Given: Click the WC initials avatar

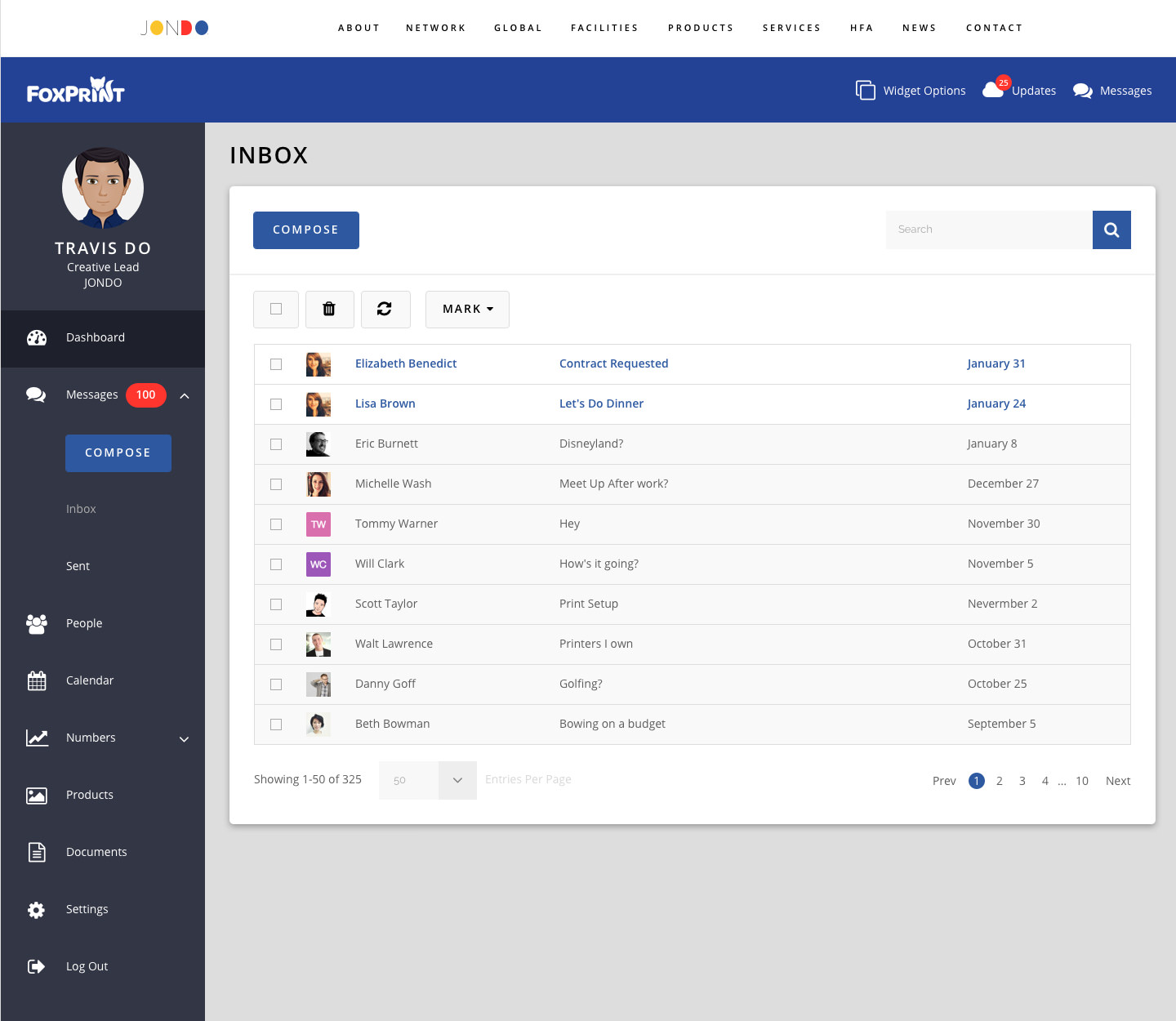Looking at the screenshot, I should pos(318,564).
